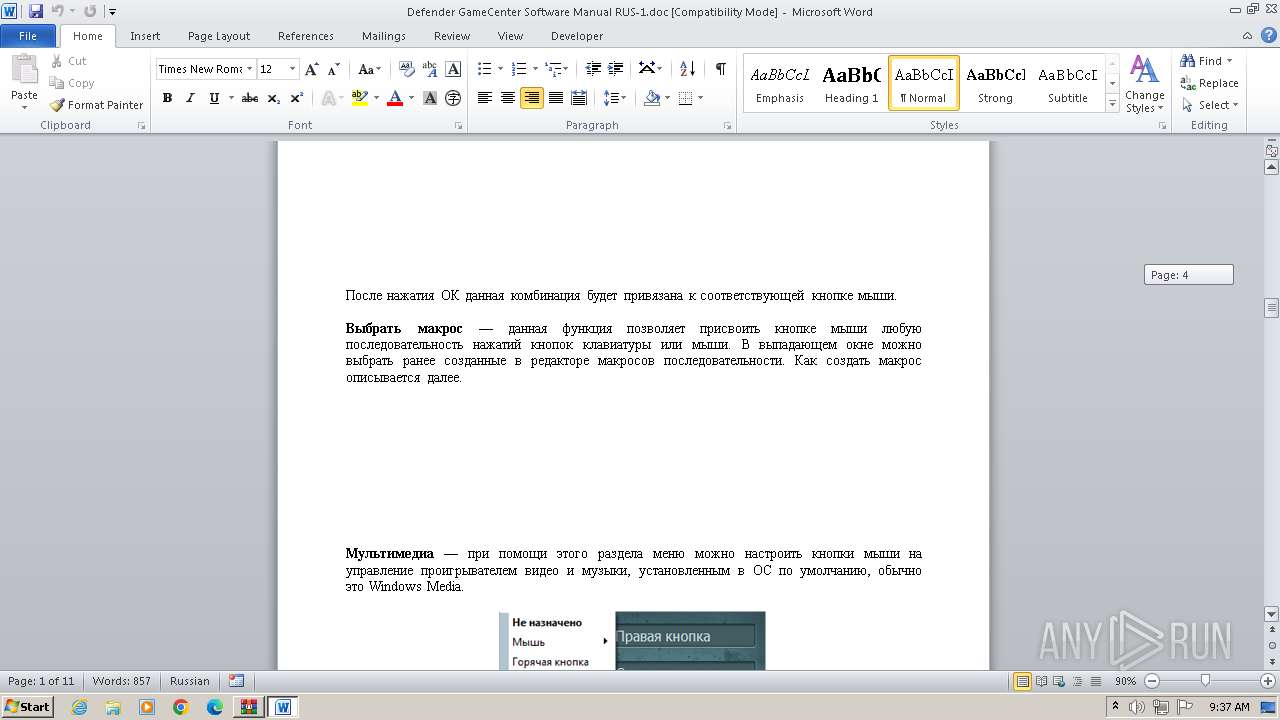
Task: Expand the Styles gallery
Action: tap(1112, 103)
